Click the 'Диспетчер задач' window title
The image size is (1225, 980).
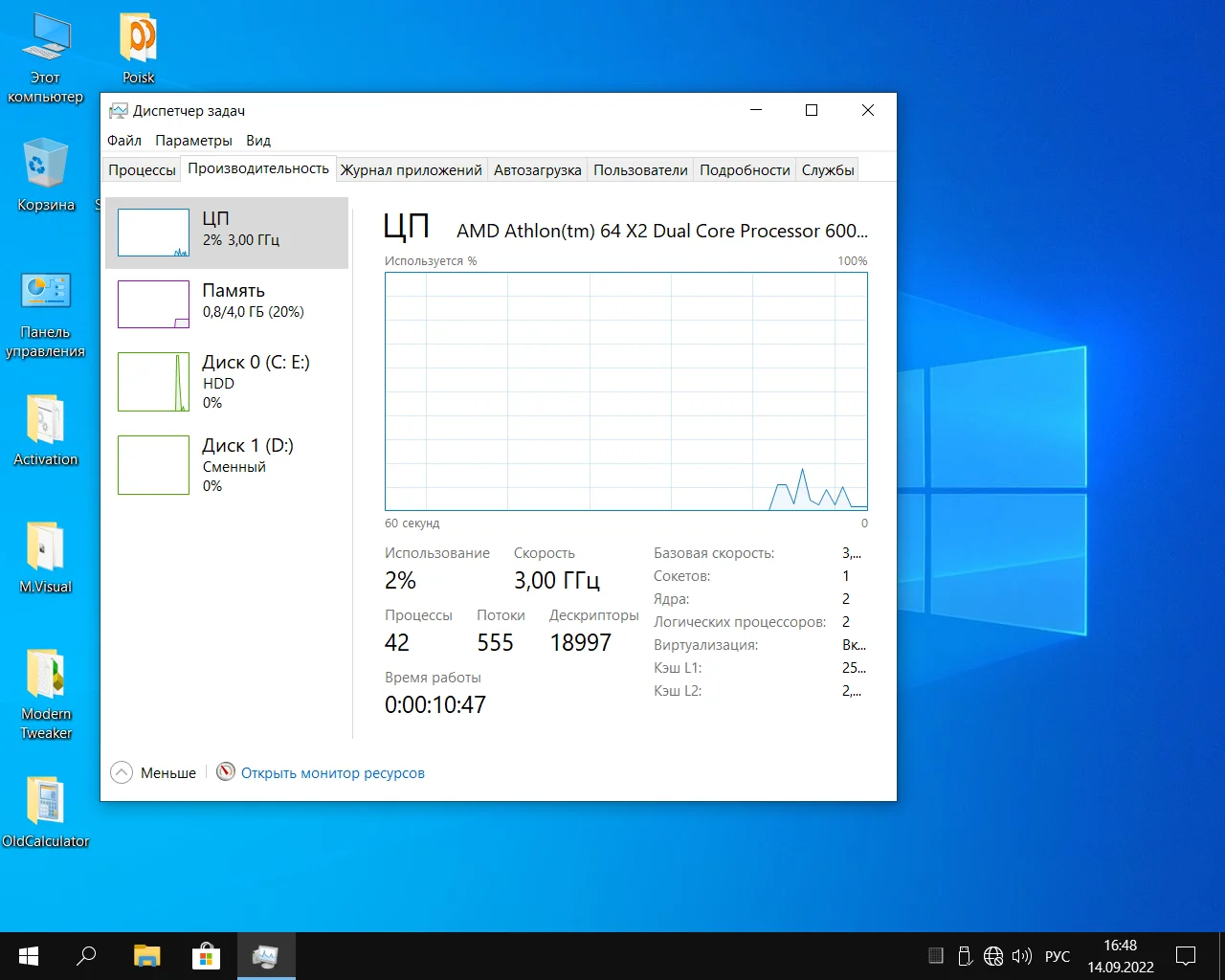coord(189,111)
